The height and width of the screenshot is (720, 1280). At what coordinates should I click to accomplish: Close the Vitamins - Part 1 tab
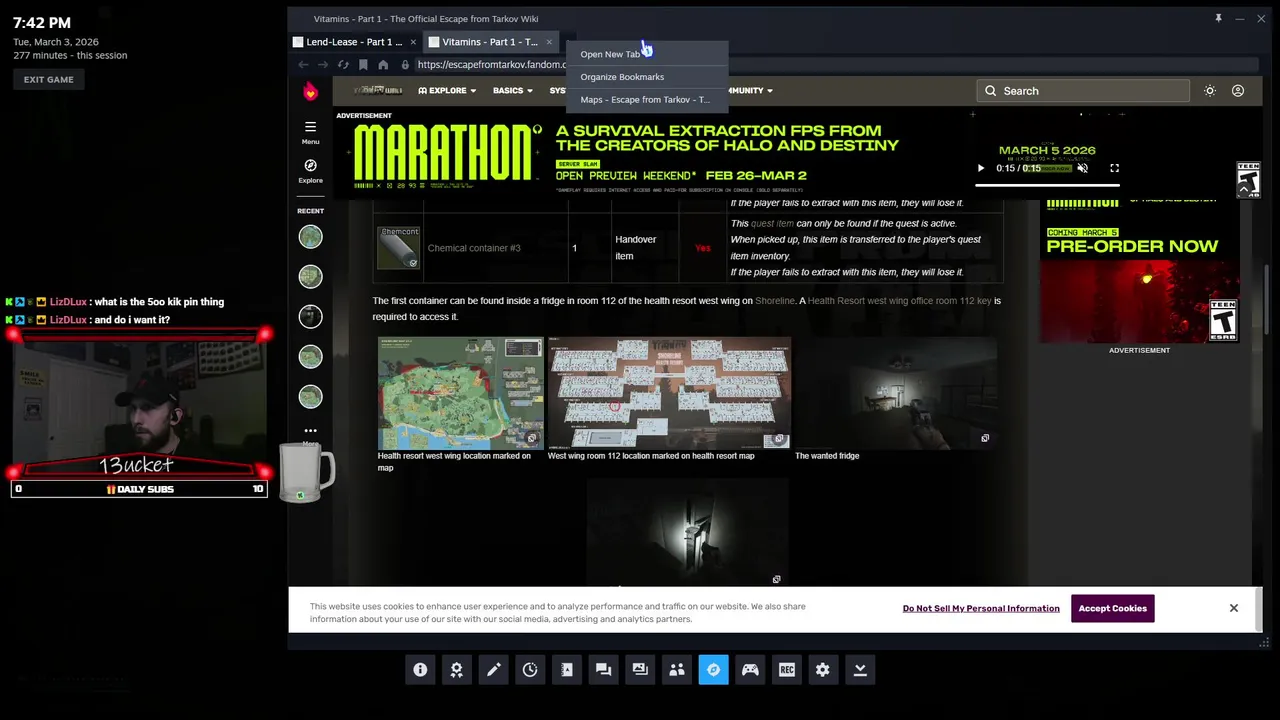[549, 42]
